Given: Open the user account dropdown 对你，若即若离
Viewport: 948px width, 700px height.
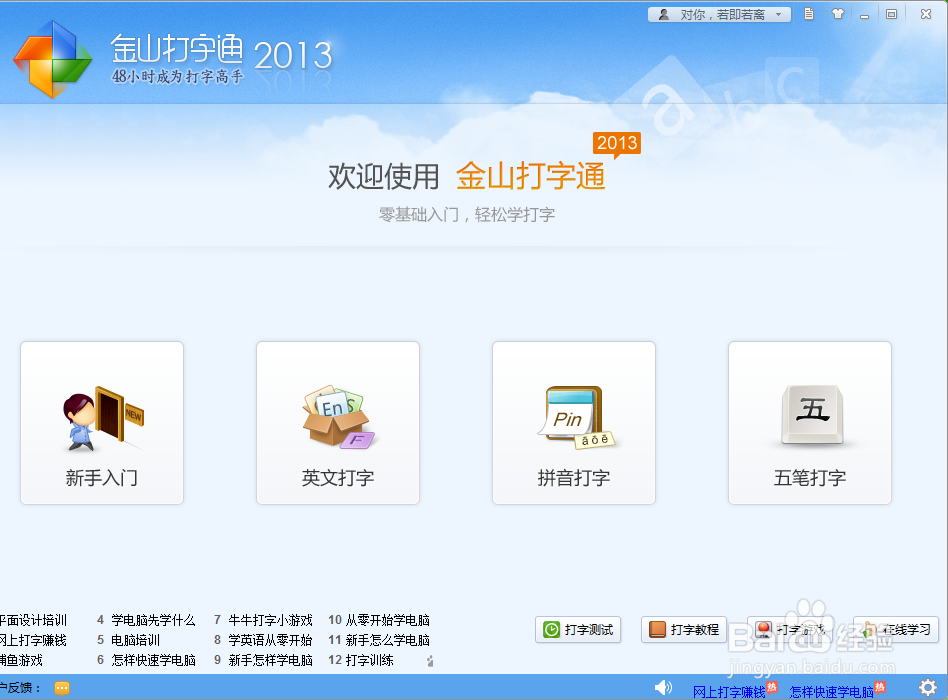Looking at the screenshot, I should (719, 15).
